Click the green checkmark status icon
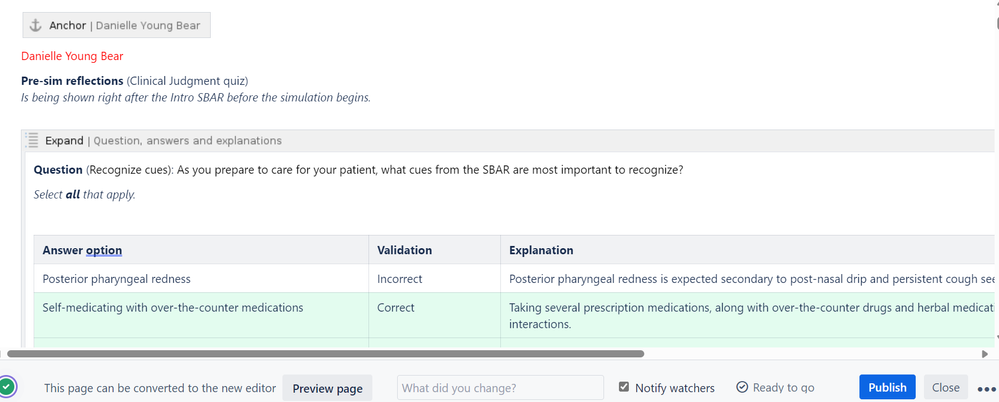This screenshot has width=999, height=402. 7,386
